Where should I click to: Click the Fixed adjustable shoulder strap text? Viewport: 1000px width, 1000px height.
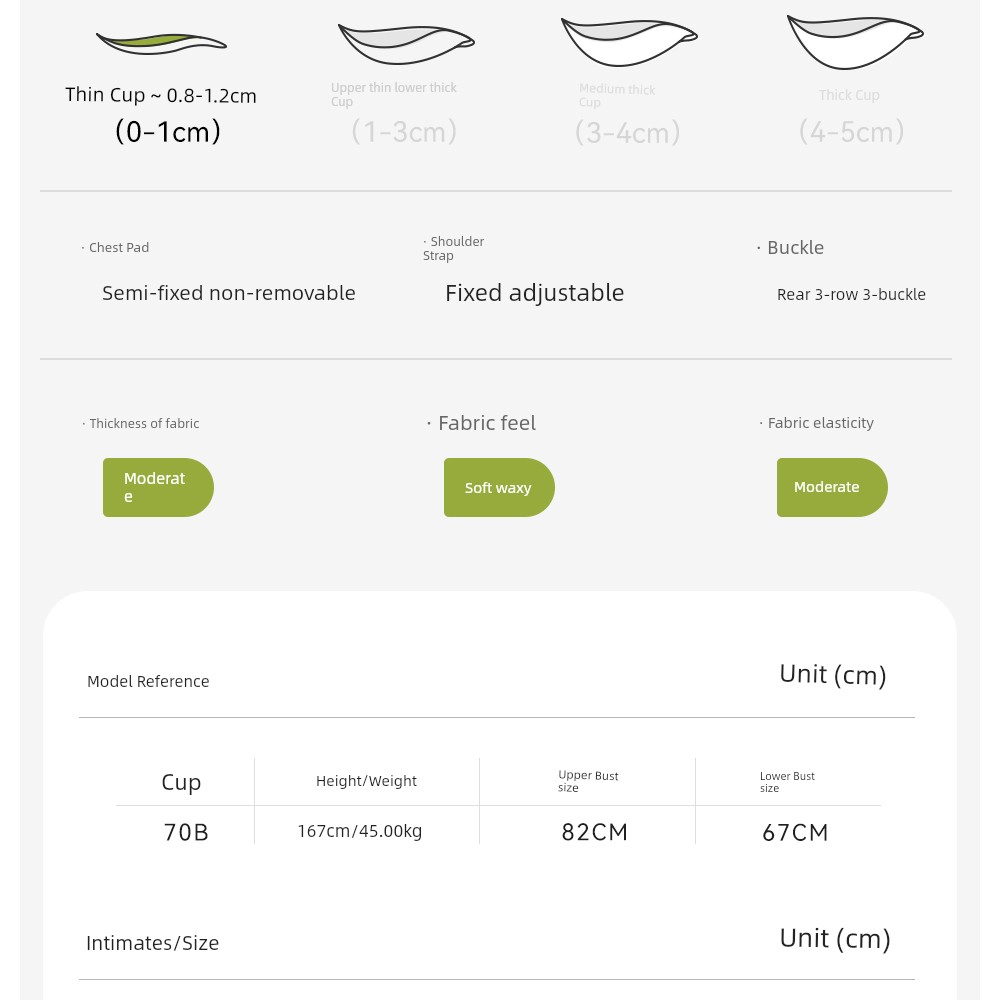[x=534, y=293]
